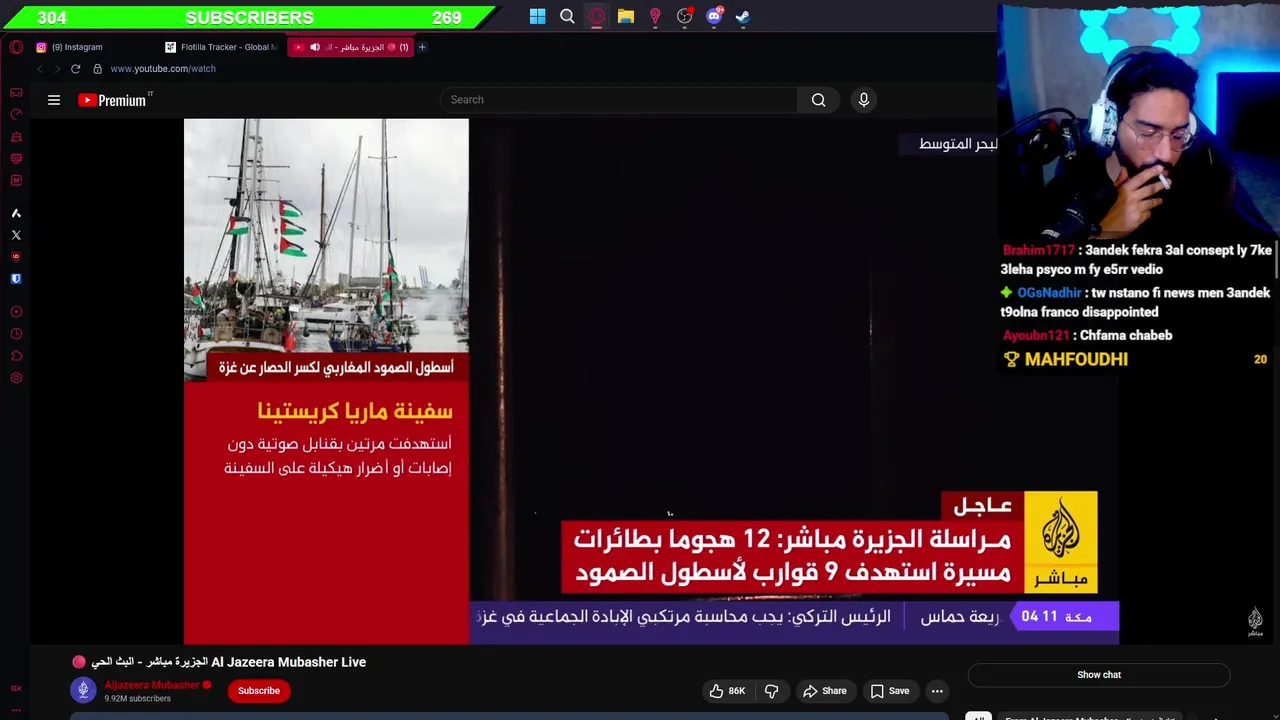Click the YouTube search magnifier button
Screen dimensions: 1280x720
point(819,100)
